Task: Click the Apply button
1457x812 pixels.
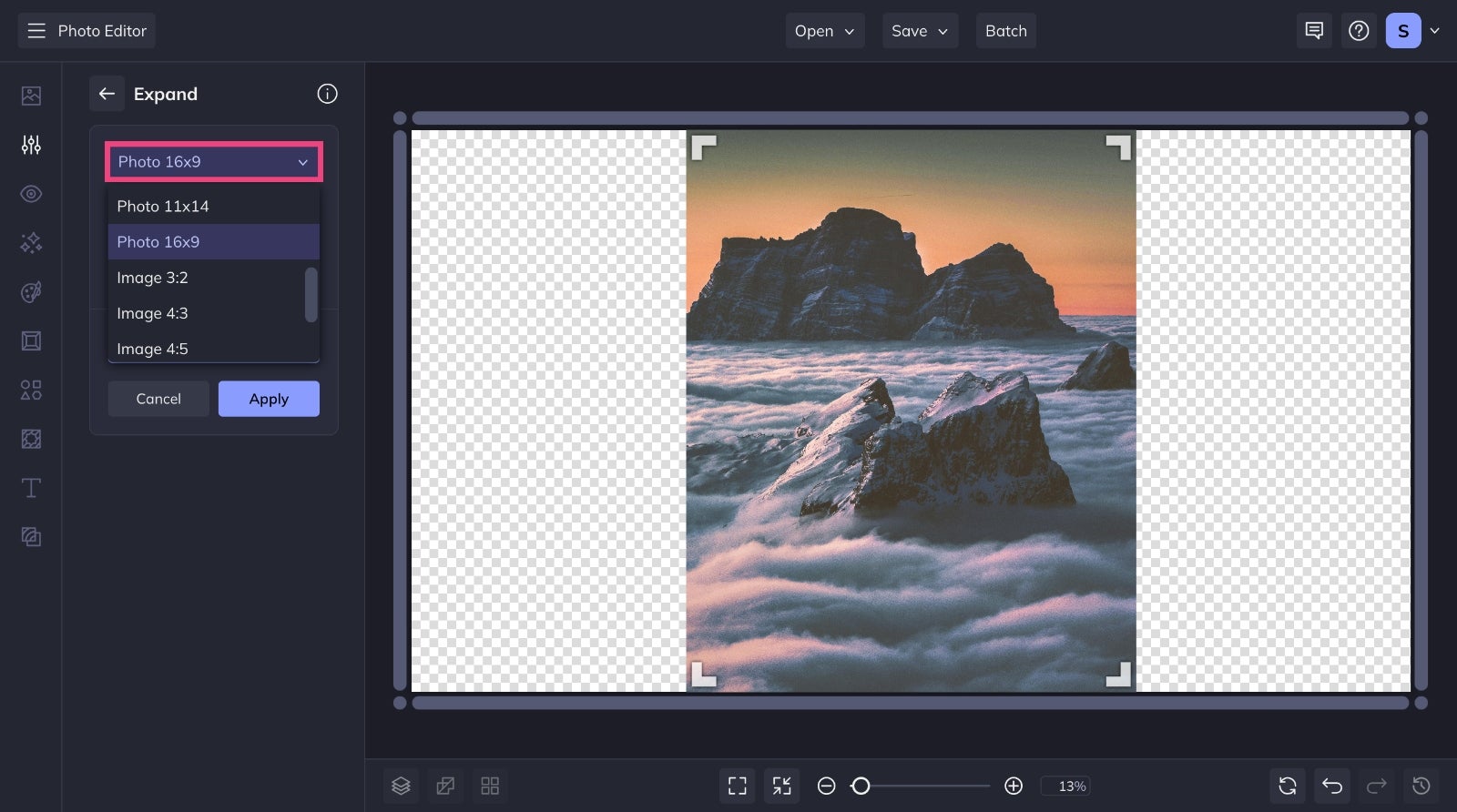Action: [269, 399]
